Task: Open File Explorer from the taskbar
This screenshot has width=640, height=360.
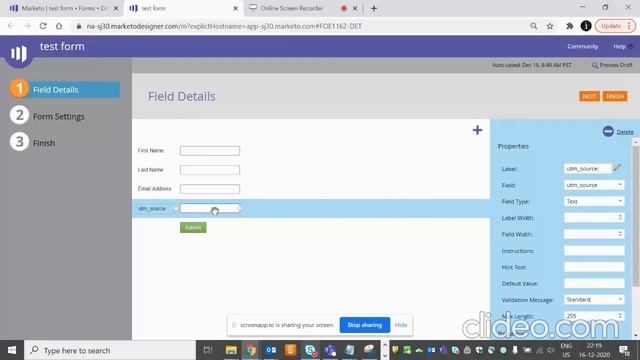Action: click(231, 350)
